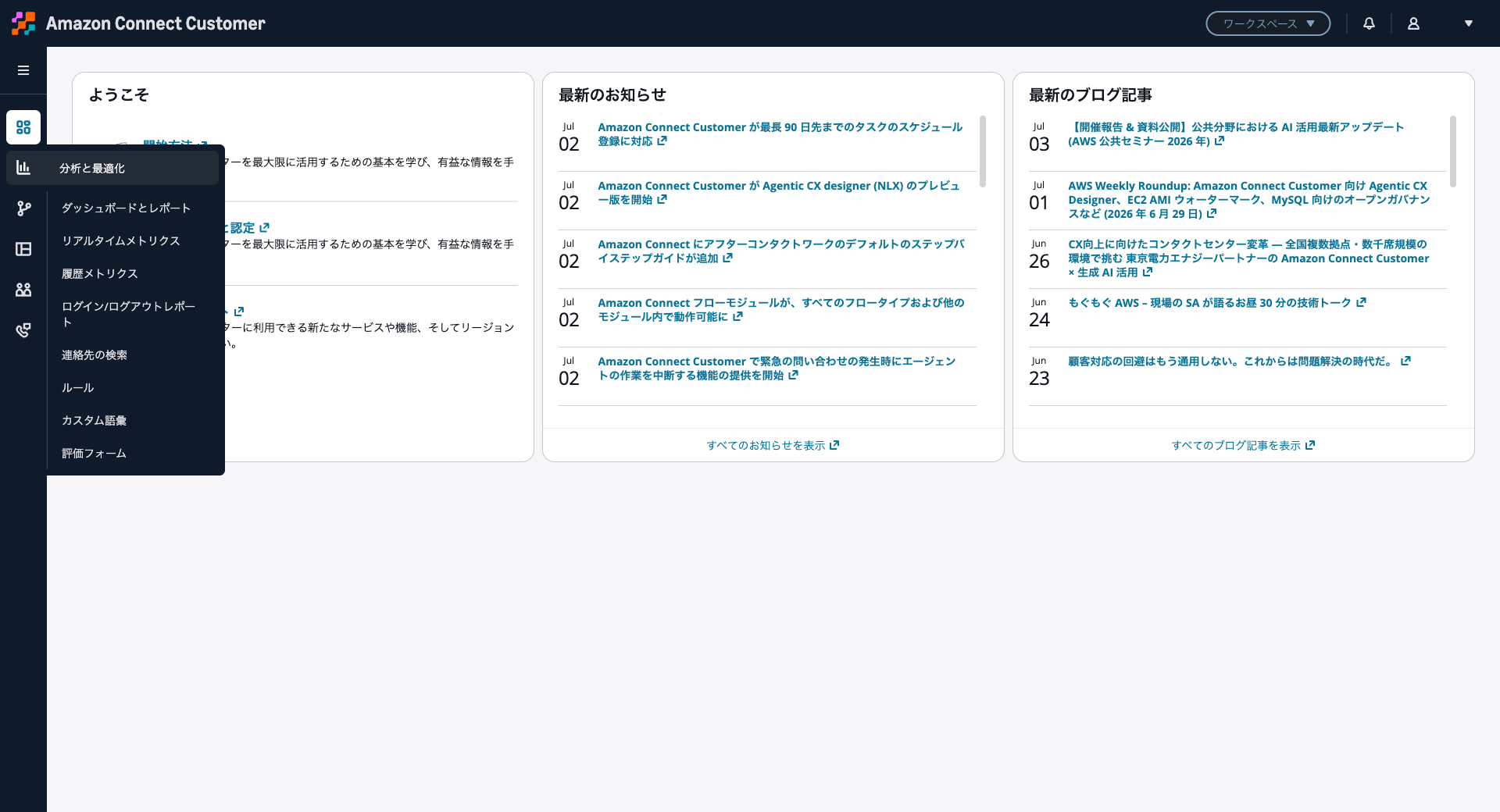Open the アフターコンタクトワーク step guide announcement
The image size is (1500, 812).
780,251
